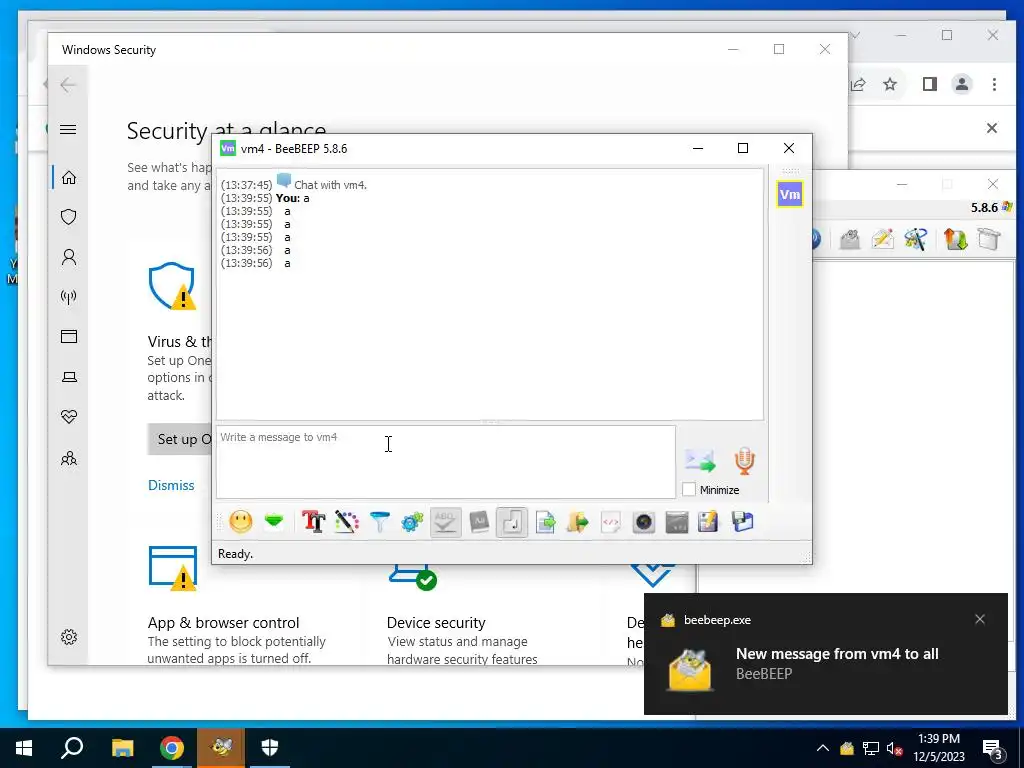Click the Chrome share page icon
1024x768 pixels.
[x=858, y=84]
